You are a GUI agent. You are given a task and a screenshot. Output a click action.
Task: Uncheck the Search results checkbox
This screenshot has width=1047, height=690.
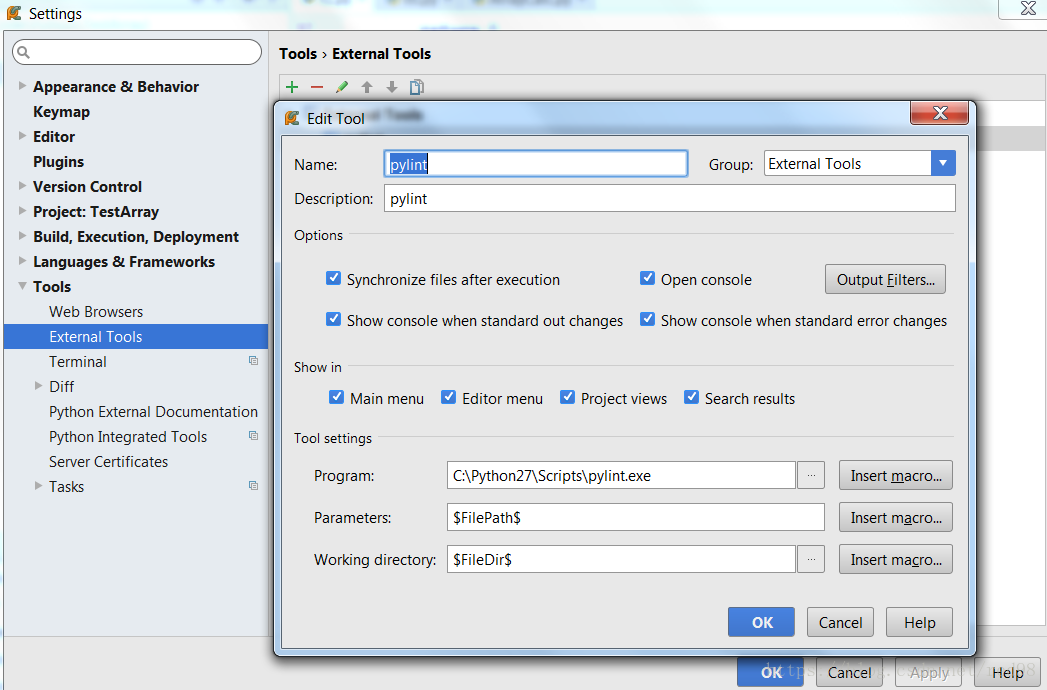[692, 397]
